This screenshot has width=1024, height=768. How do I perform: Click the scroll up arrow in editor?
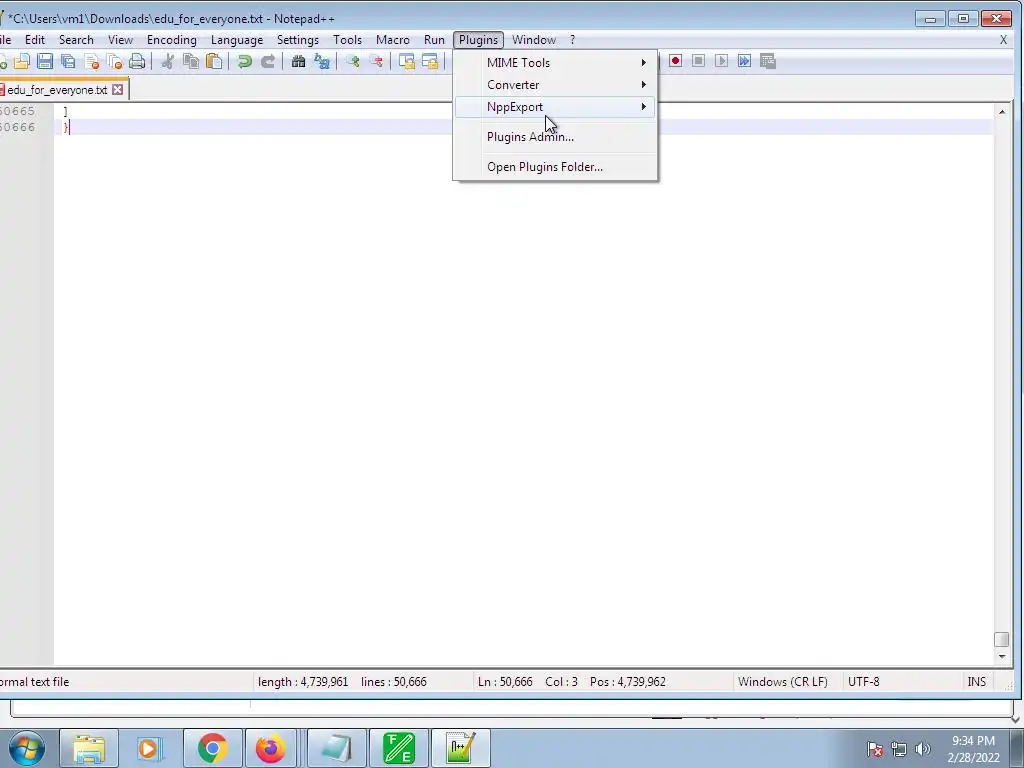coord(1001,112)
